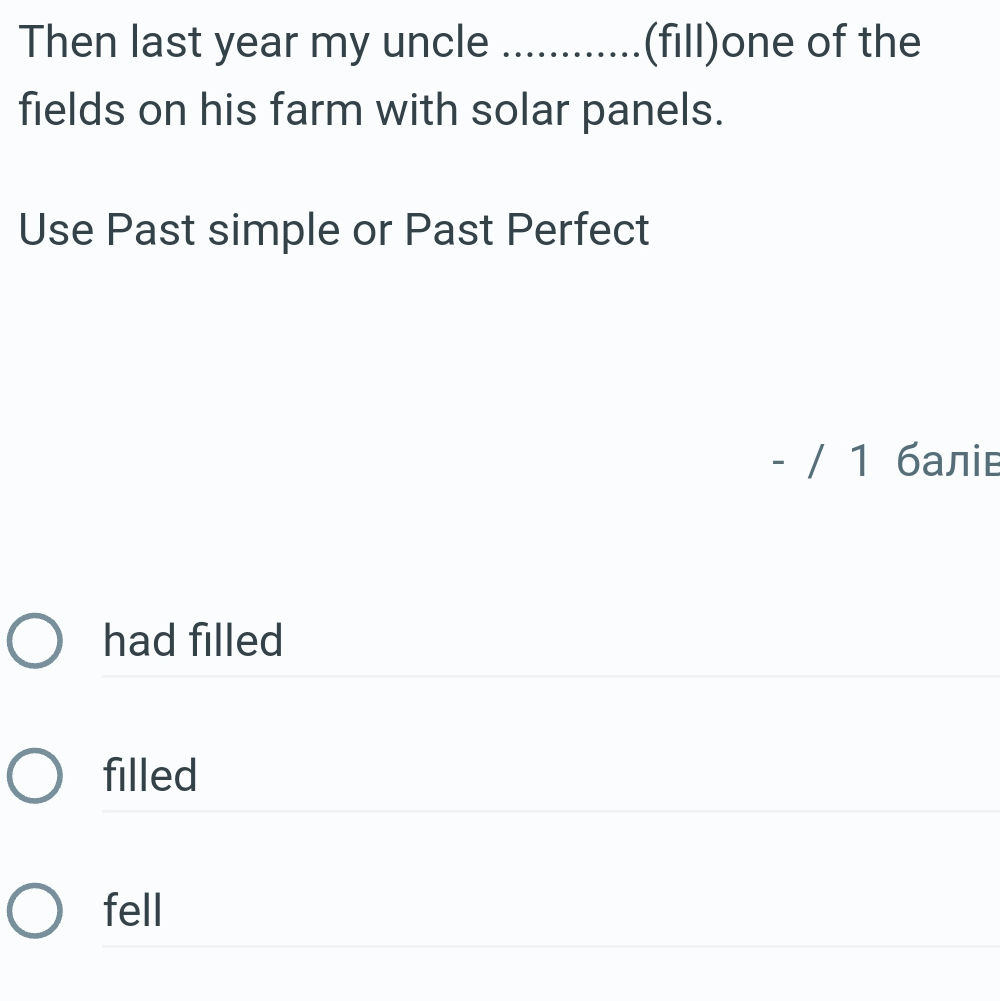1000x1001 pixels.
Task: Click the "had filled" answer label text
Action: 193,641
